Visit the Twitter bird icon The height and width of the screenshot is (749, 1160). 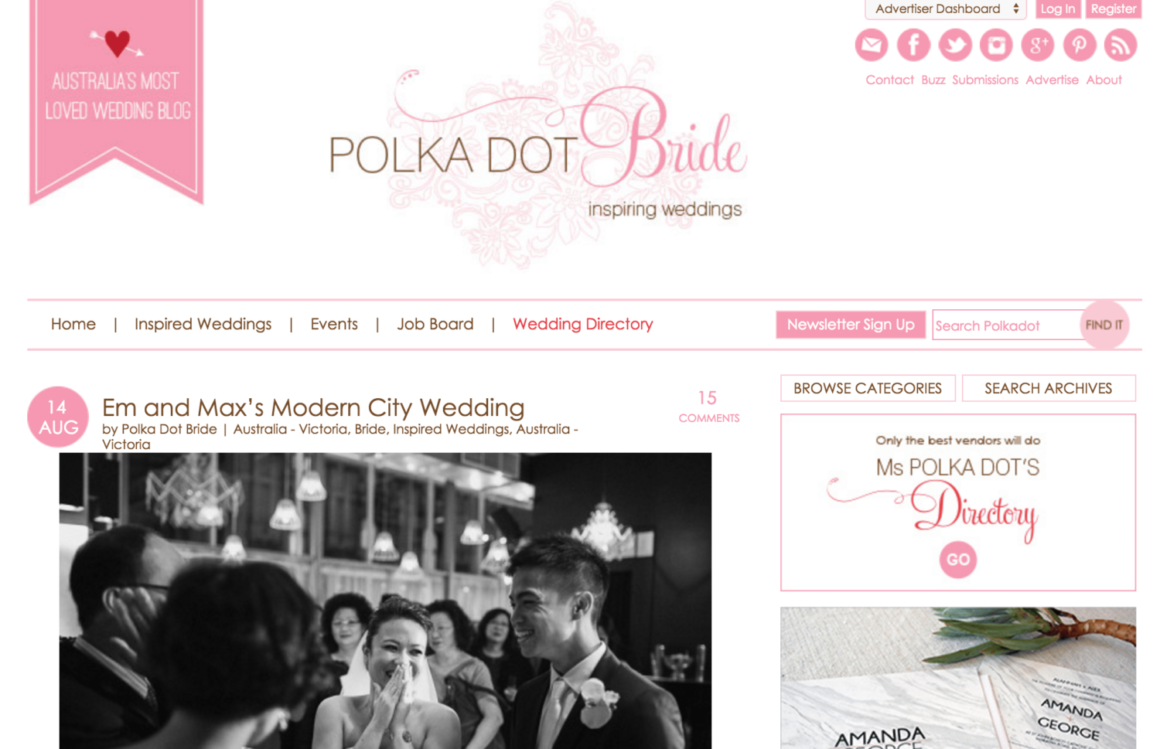(955, 45)
